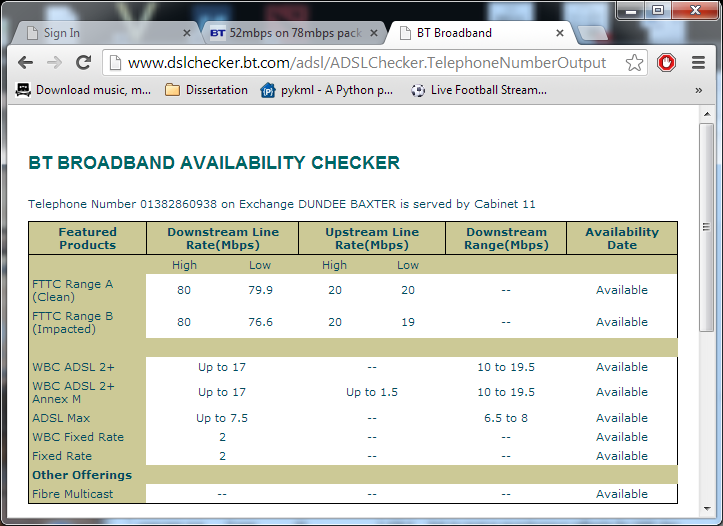Click the Downstream Line Rate(Mbps) header
This screenshot has width=723, height=526.
click(x=223, y=238)
